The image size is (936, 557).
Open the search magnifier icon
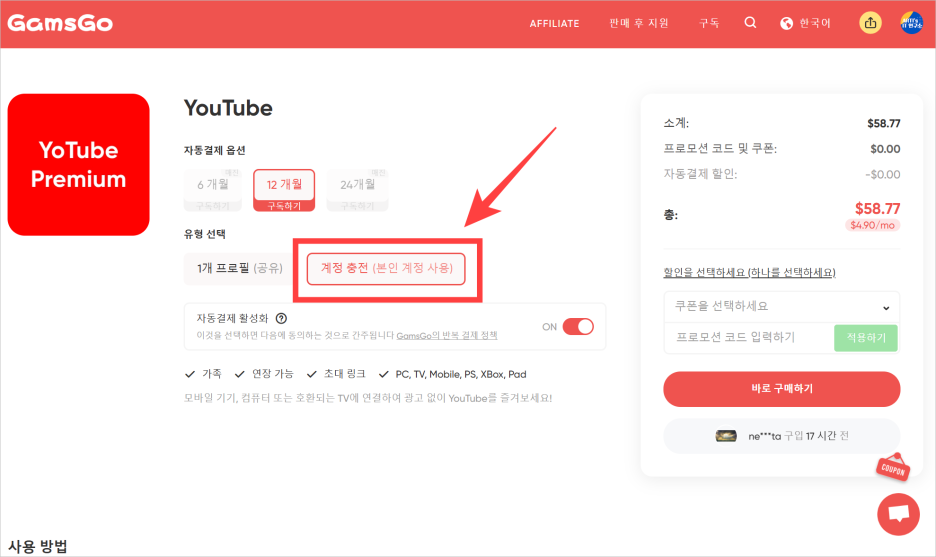point(750,23)
